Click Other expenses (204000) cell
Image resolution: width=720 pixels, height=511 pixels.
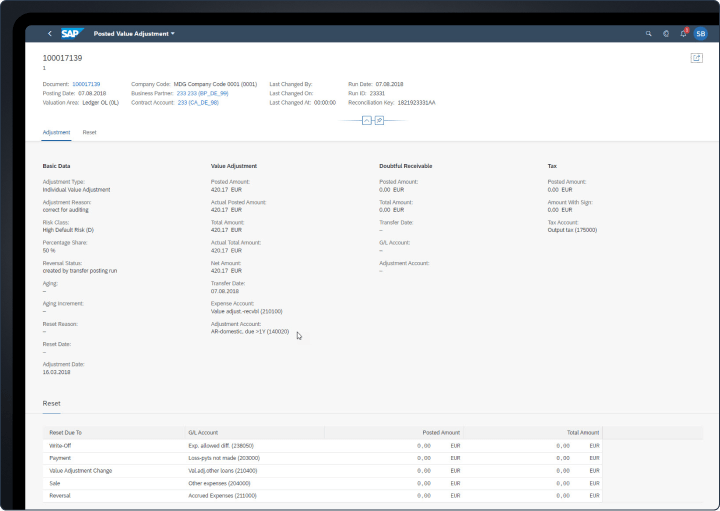tap(219, 483)
